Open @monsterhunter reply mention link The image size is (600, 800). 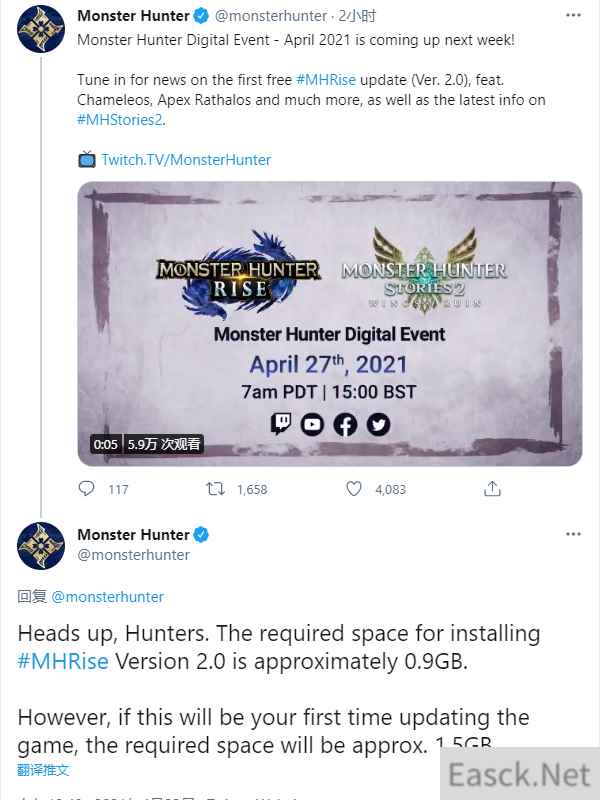108,596
